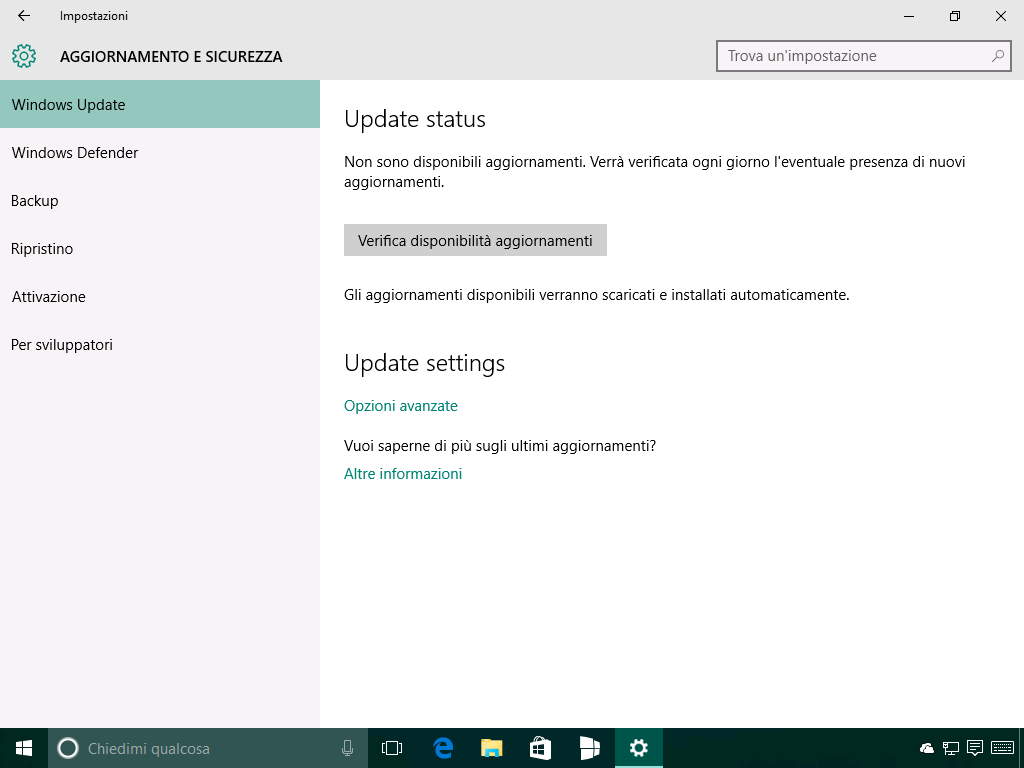Open the Windows Start menu
Image resolution: width=1024 pixels, height=768 pixels.
pos(24,748)
